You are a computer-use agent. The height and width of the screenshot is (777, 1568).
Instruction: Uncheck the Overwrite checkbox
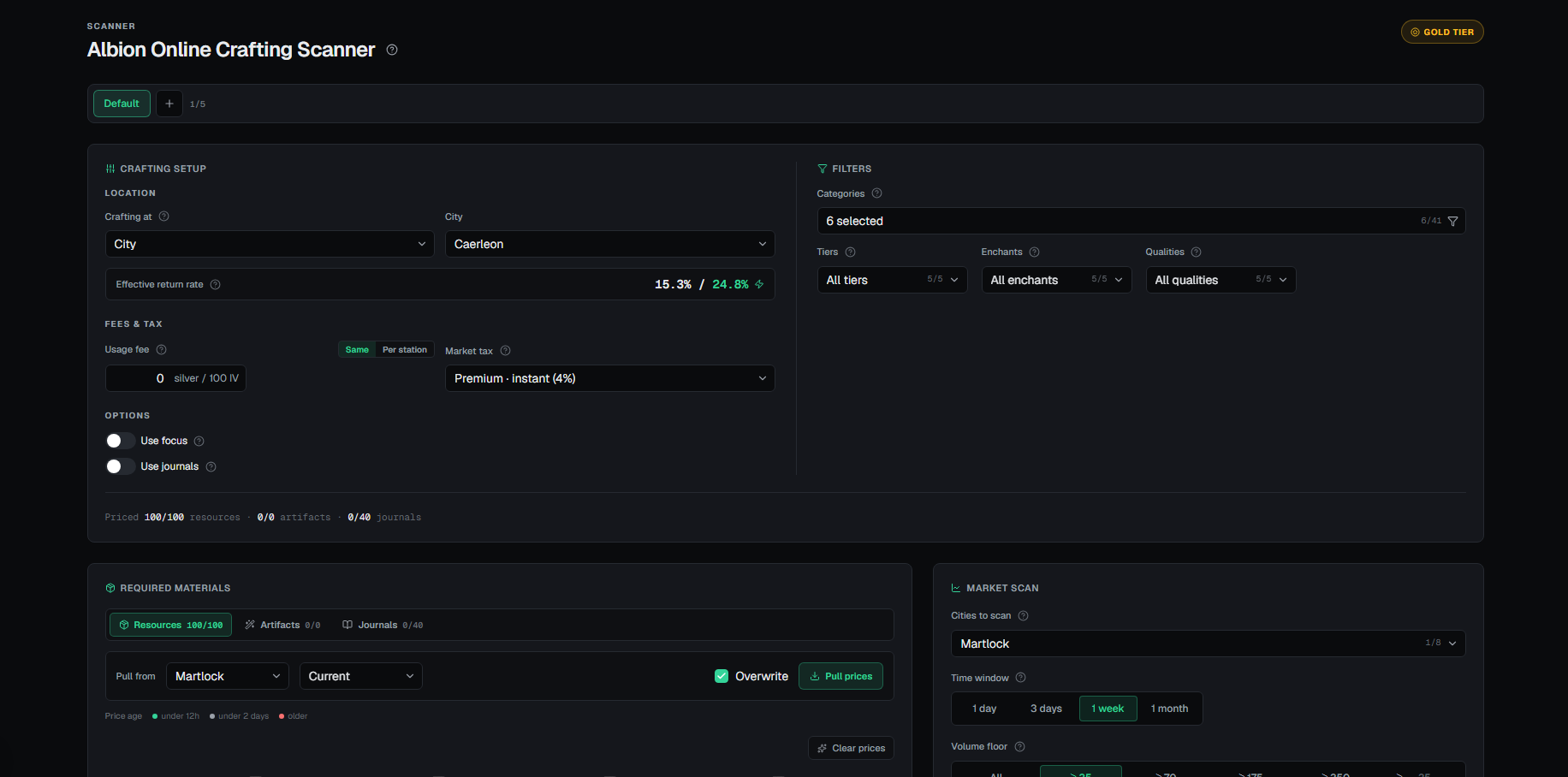click(x=722, y=676)
